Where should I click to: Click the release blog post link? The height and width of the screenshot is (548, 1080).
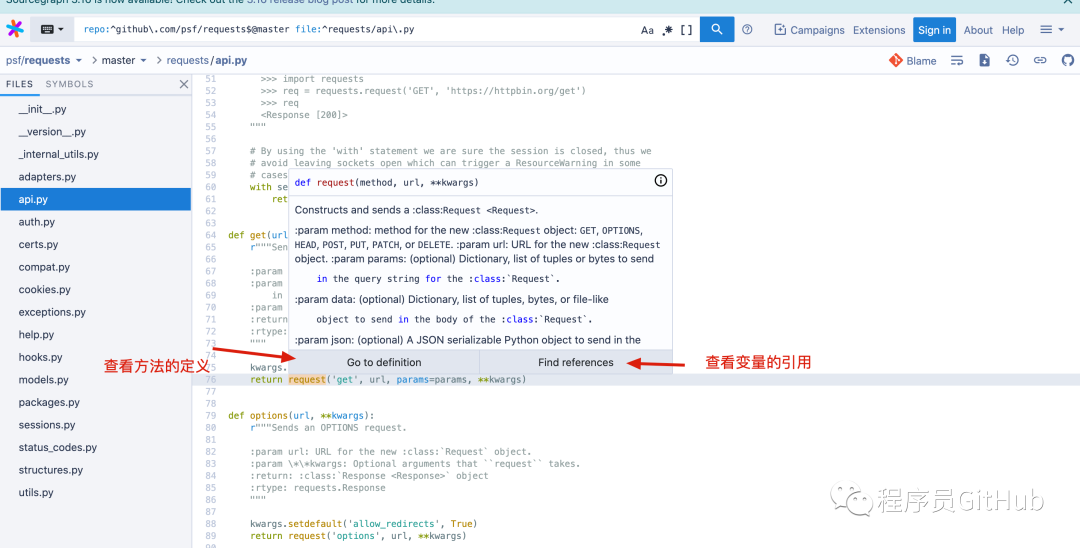coord(302,2)
